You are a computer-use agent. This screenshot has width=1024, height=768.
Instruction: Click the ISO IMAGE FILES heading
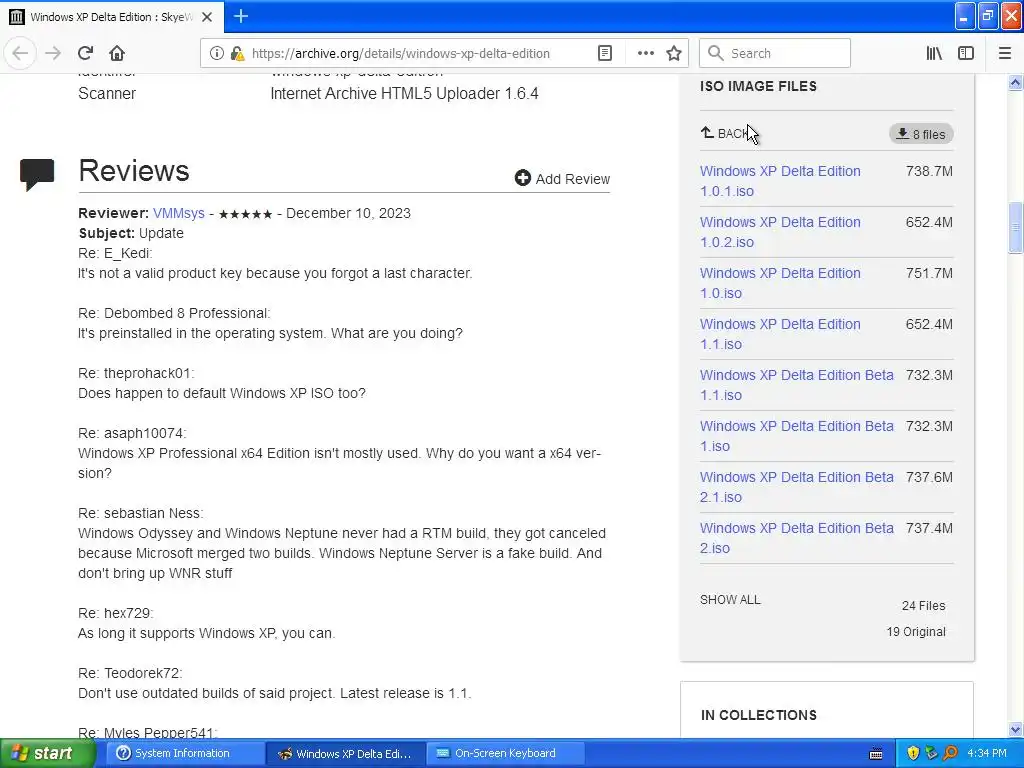coord(758,86)
